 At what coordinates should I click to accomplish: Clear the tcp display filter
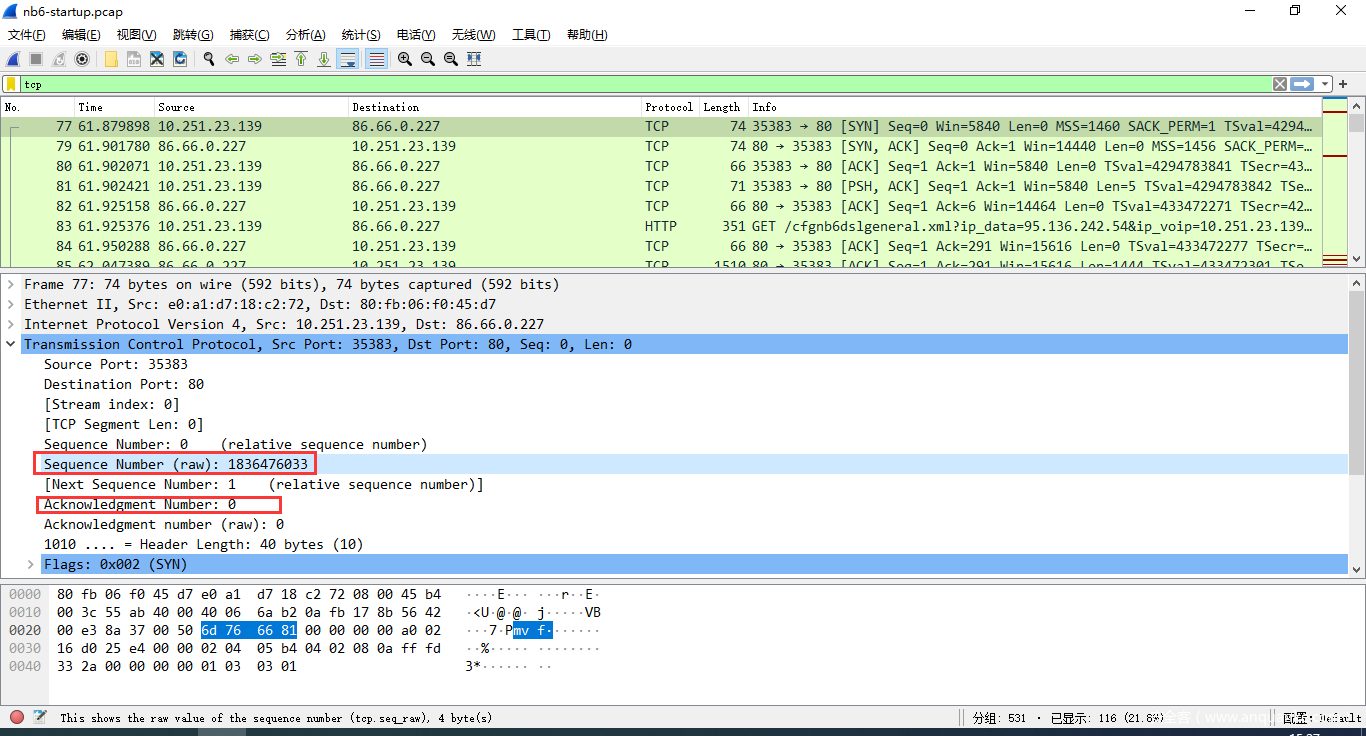pos(1279,84)
